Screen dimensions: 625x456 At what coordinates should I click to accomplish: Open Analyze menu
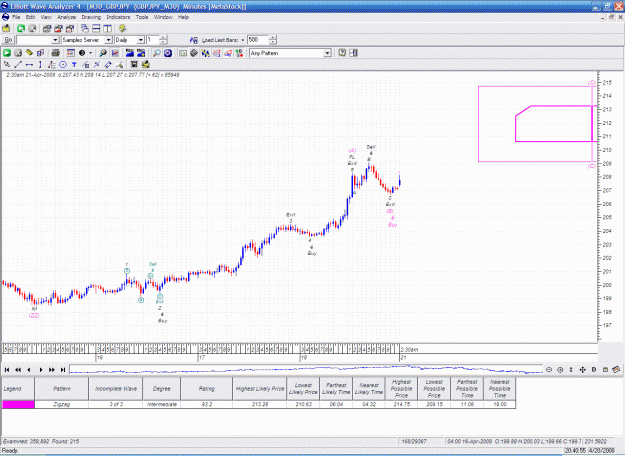[66, 17]
